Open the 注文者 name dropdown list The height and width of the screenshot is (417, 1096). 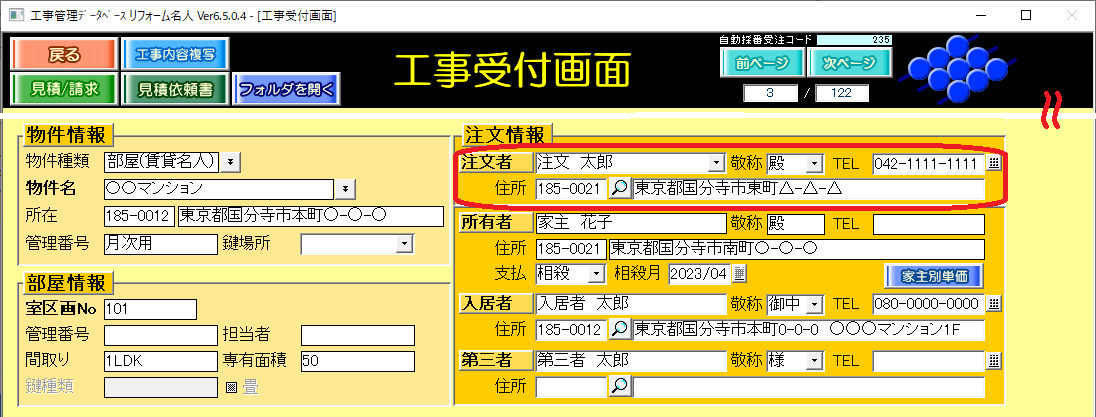pyautogui.click(x=716, y=163)
